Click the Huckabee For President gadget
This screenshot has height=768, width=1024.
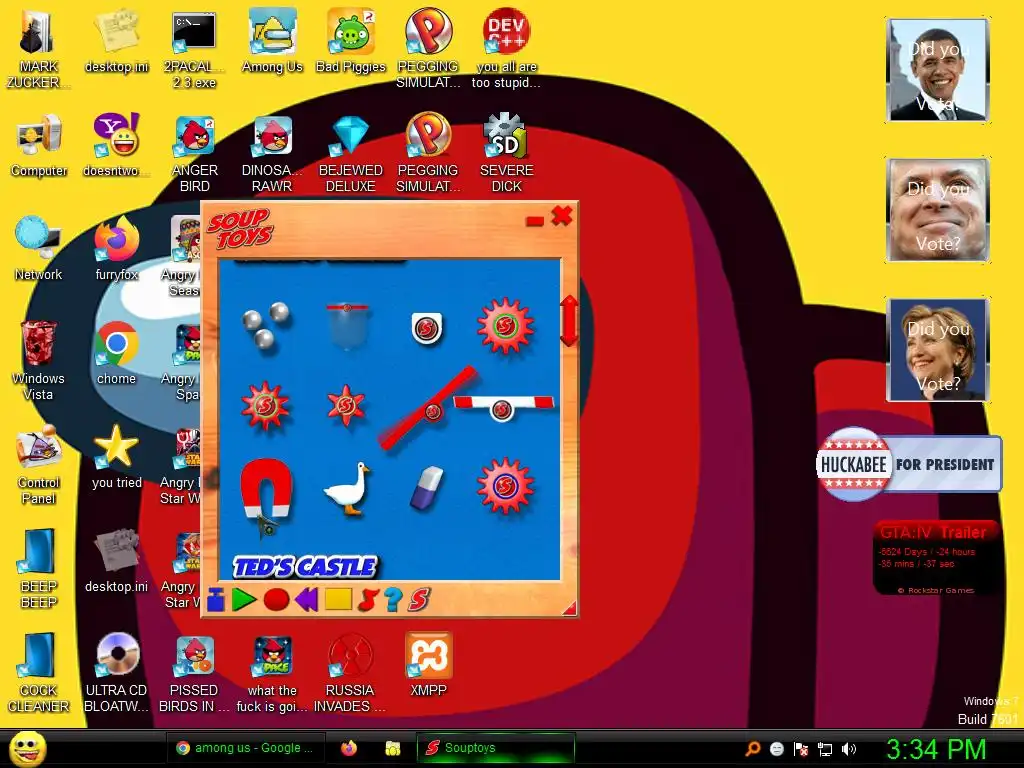pos(908,464)
